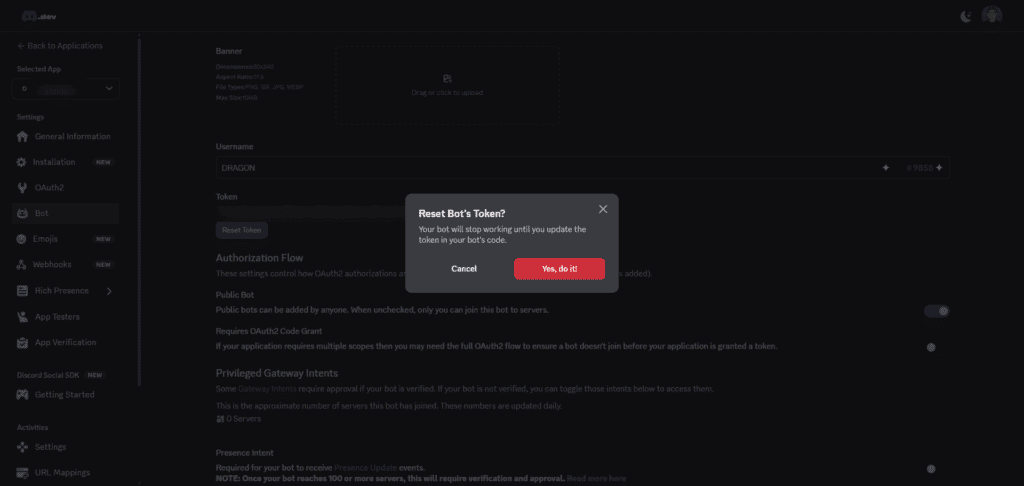1024x486 pixels.
Task: Click the URL Mappings icon
Action: pyautogui.click(x=22, y=472)
